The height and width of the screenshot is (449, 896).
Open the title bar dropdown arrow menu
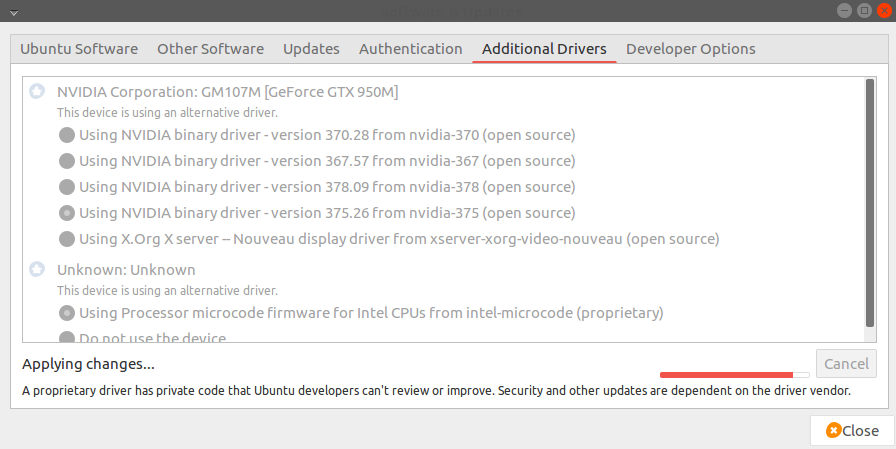[x=13, y=11]
